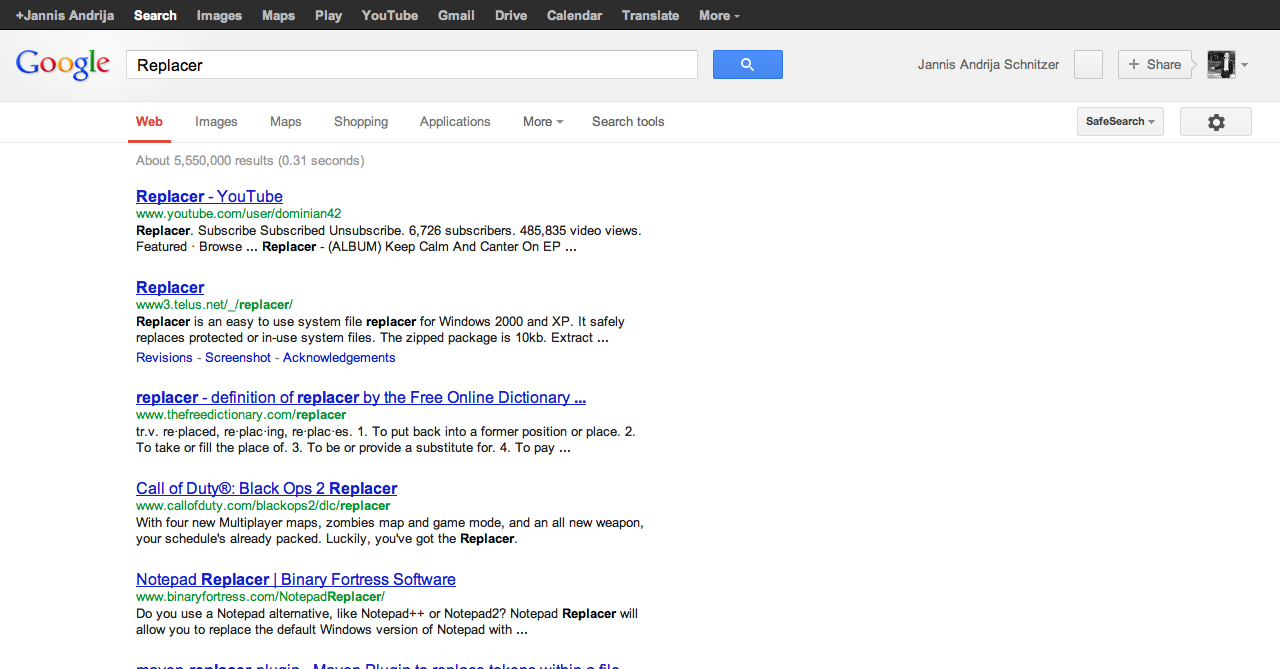The width and height of the screenshot is (1280, 669).
Task: Click the Screenshot sitelink
Action: (238, 358)
